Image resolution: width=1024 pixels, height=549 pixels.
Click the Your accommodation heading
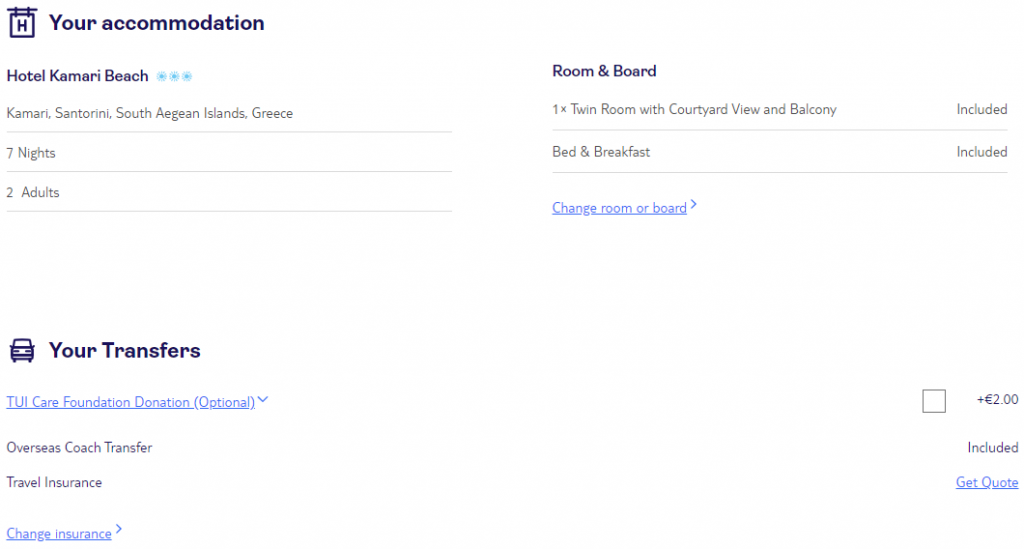tap(157, 23)
